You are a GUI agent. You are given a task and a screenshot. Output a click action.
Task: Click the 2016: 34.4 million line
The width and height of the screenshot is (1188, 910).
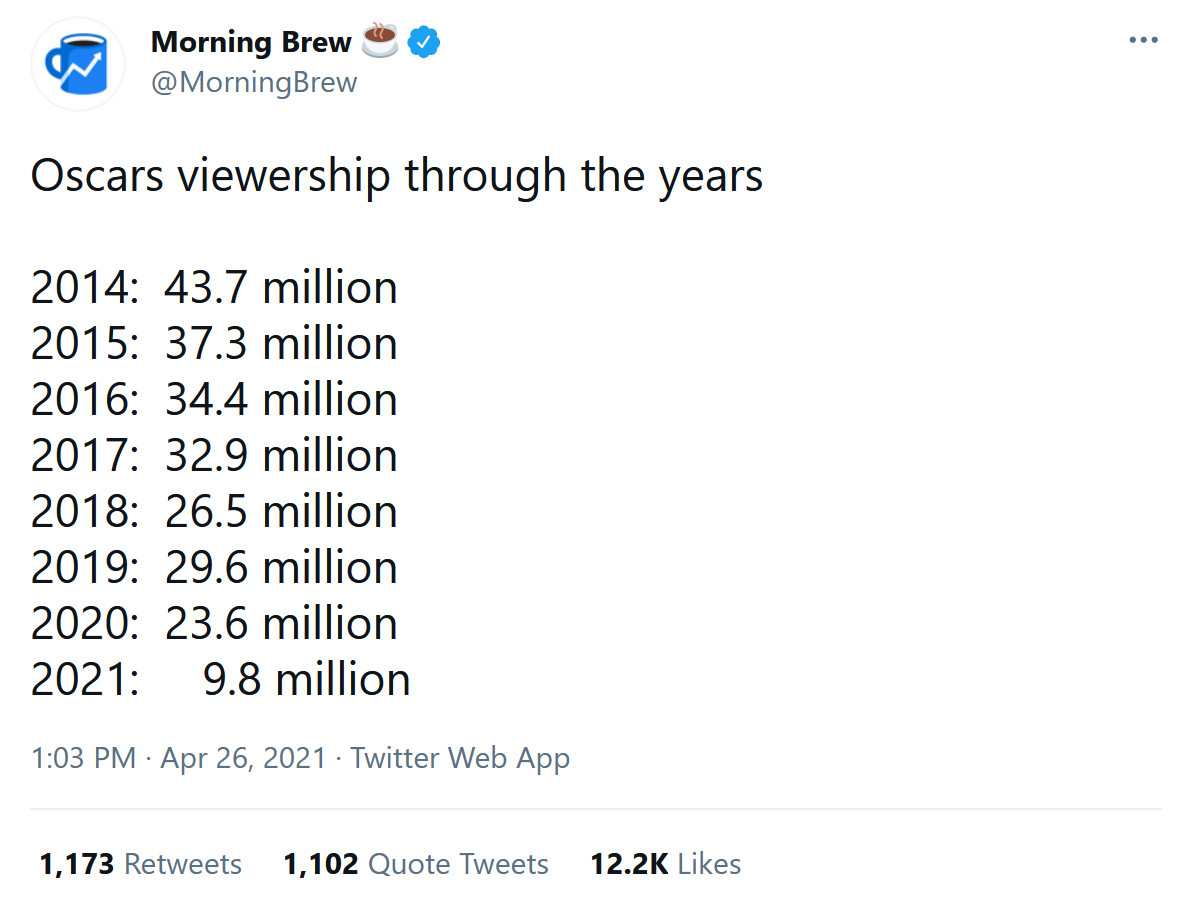[x=214, y=400]
